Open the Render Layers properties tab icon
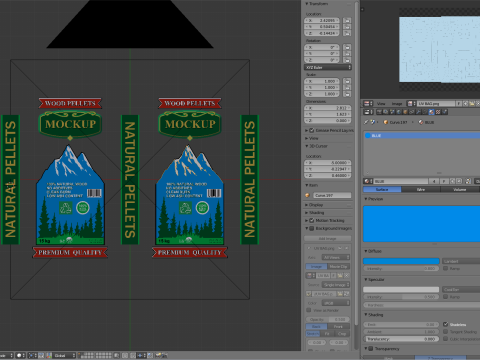 [x=386, y=112]
